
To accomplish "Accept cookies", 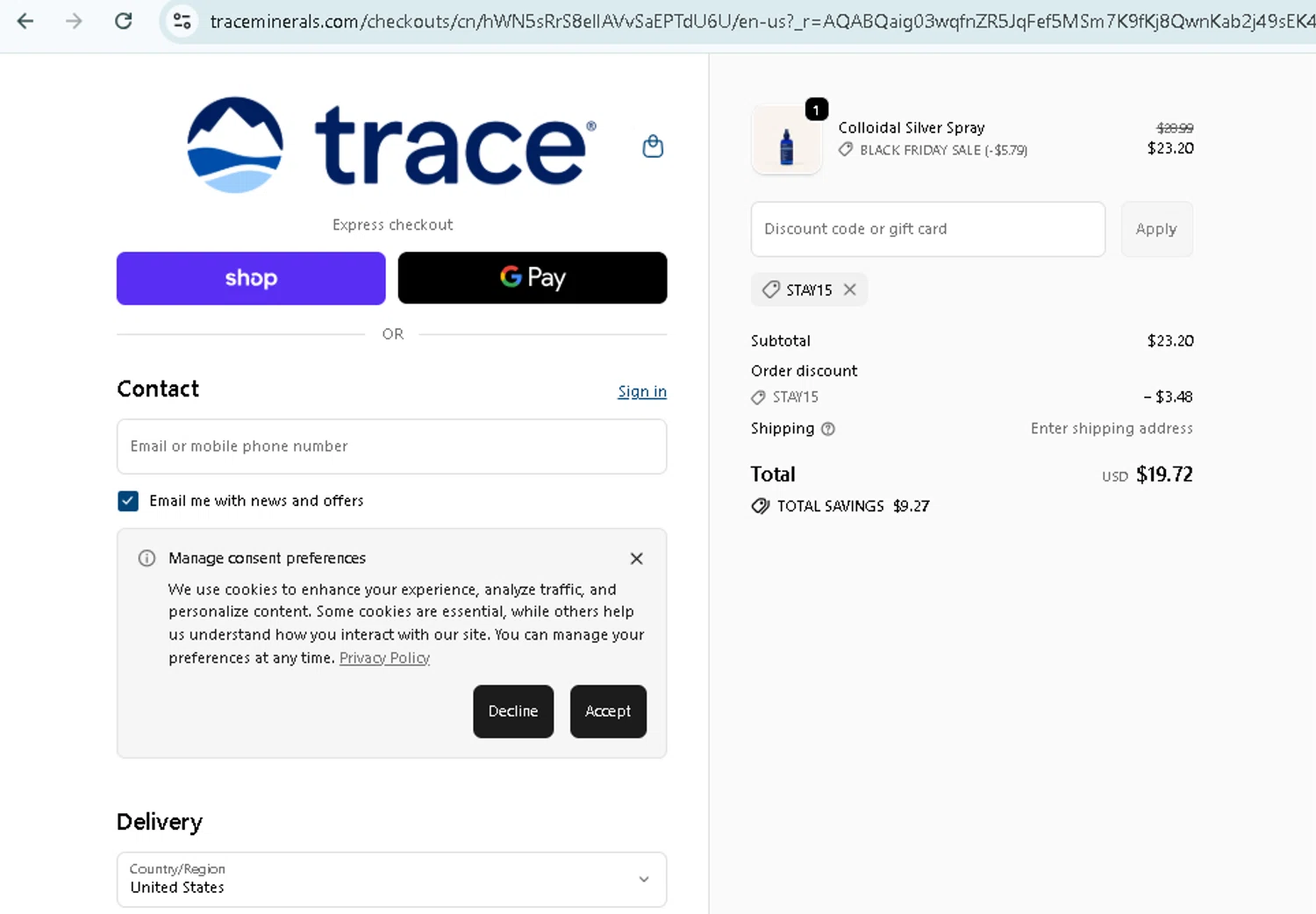I will click(x=608, y=711).
